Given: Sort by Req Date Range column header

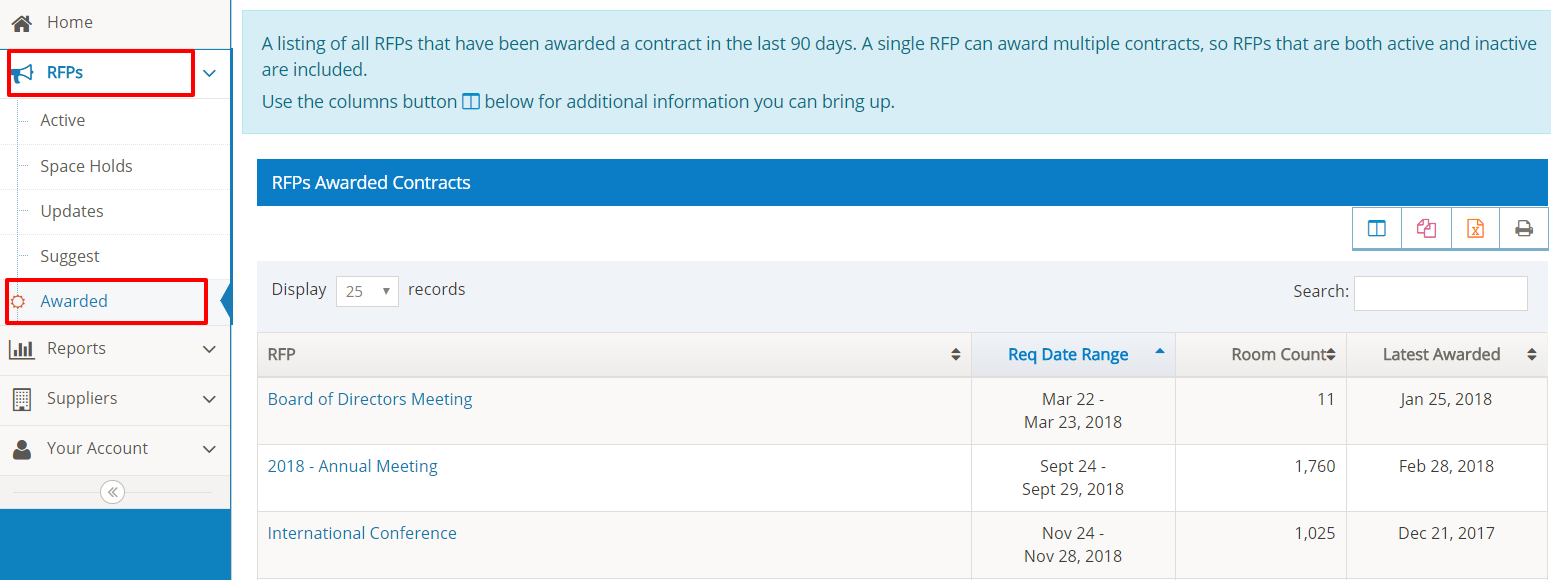Looking at the screenshot, I should pos(1068,354).
